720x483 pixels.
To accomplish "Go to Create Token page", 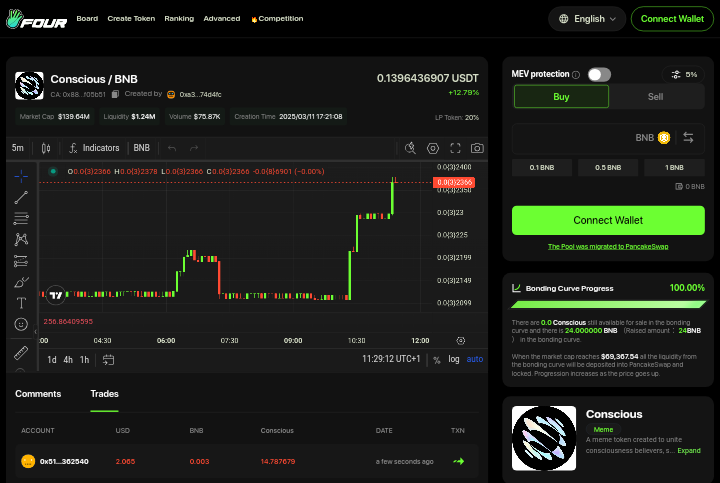I will point(131,19).
